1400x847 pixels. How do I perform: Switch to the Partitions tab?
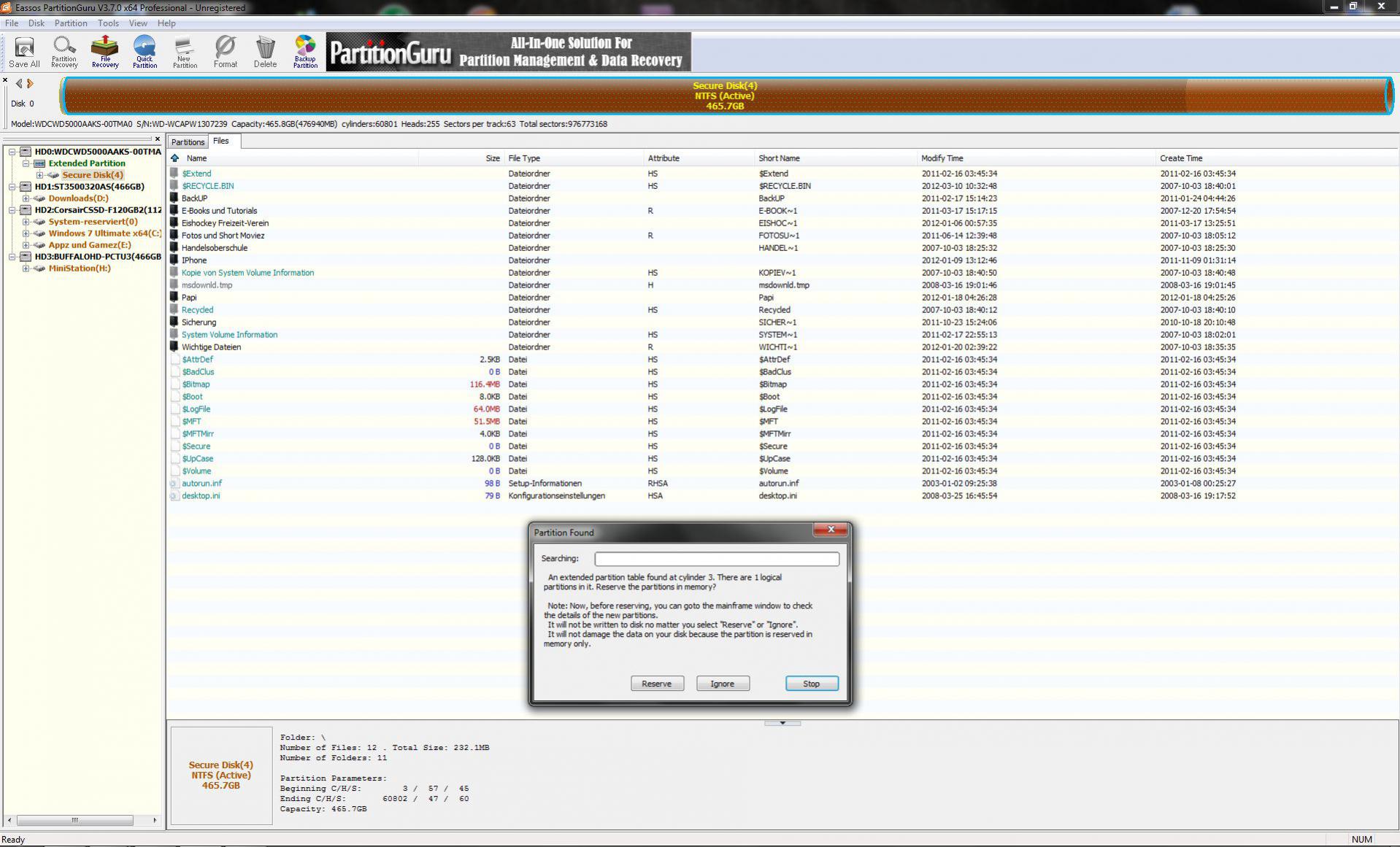pyautogui.click(x=188, y=142)
